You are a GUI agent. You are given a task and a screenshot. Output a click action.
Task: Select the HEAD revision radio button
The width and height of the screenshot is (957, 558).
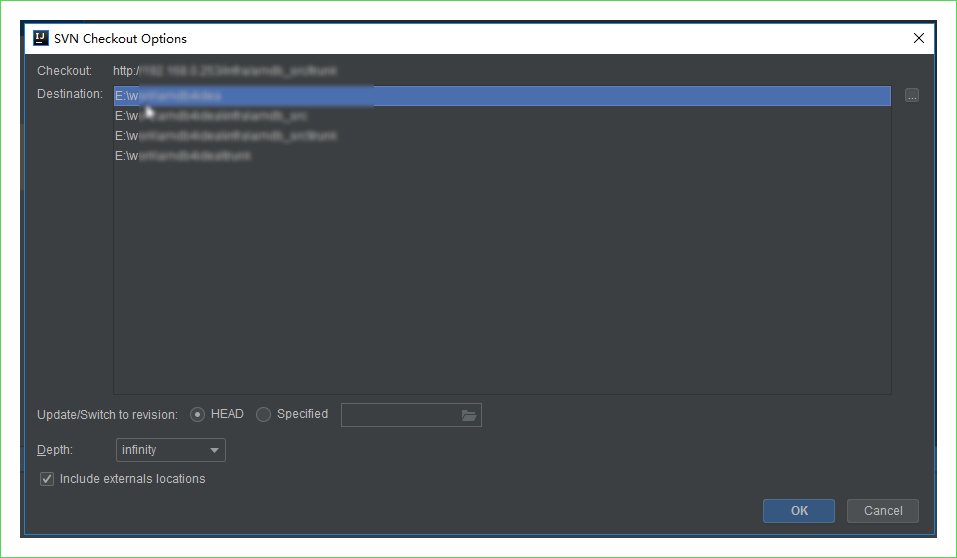[197, 415]
